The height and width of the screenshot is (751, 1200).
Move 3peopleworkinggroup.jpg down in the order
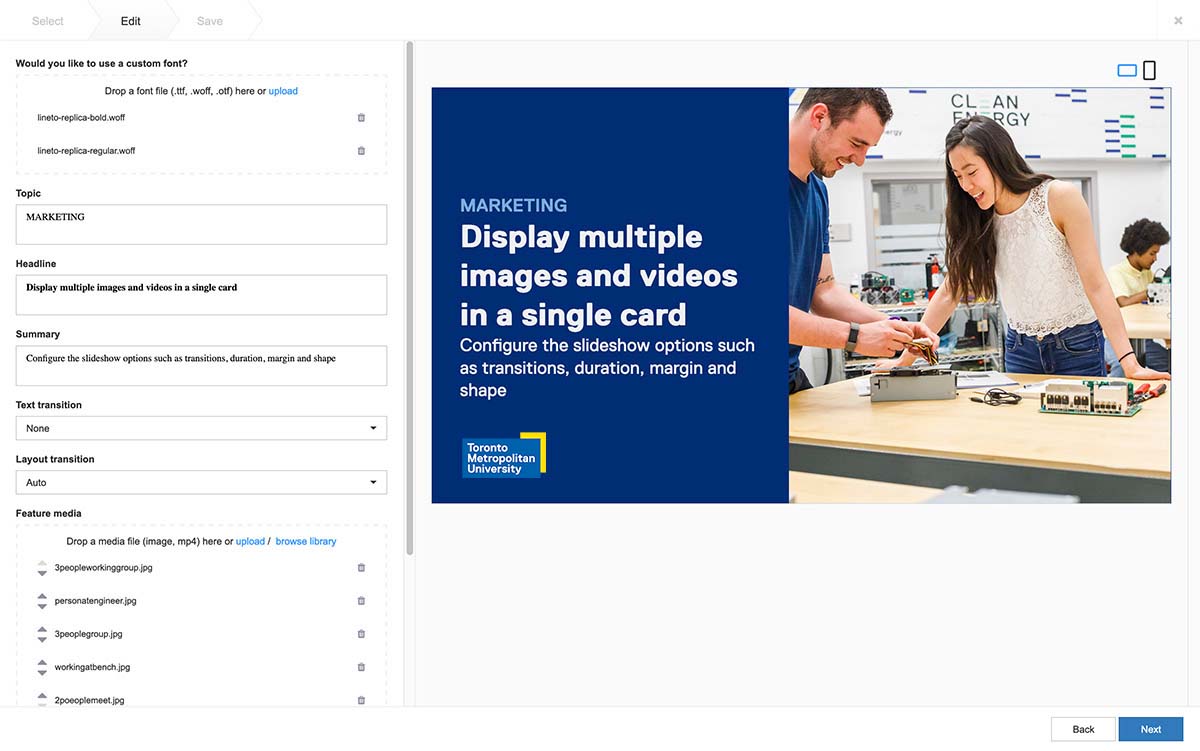[42, 572]
